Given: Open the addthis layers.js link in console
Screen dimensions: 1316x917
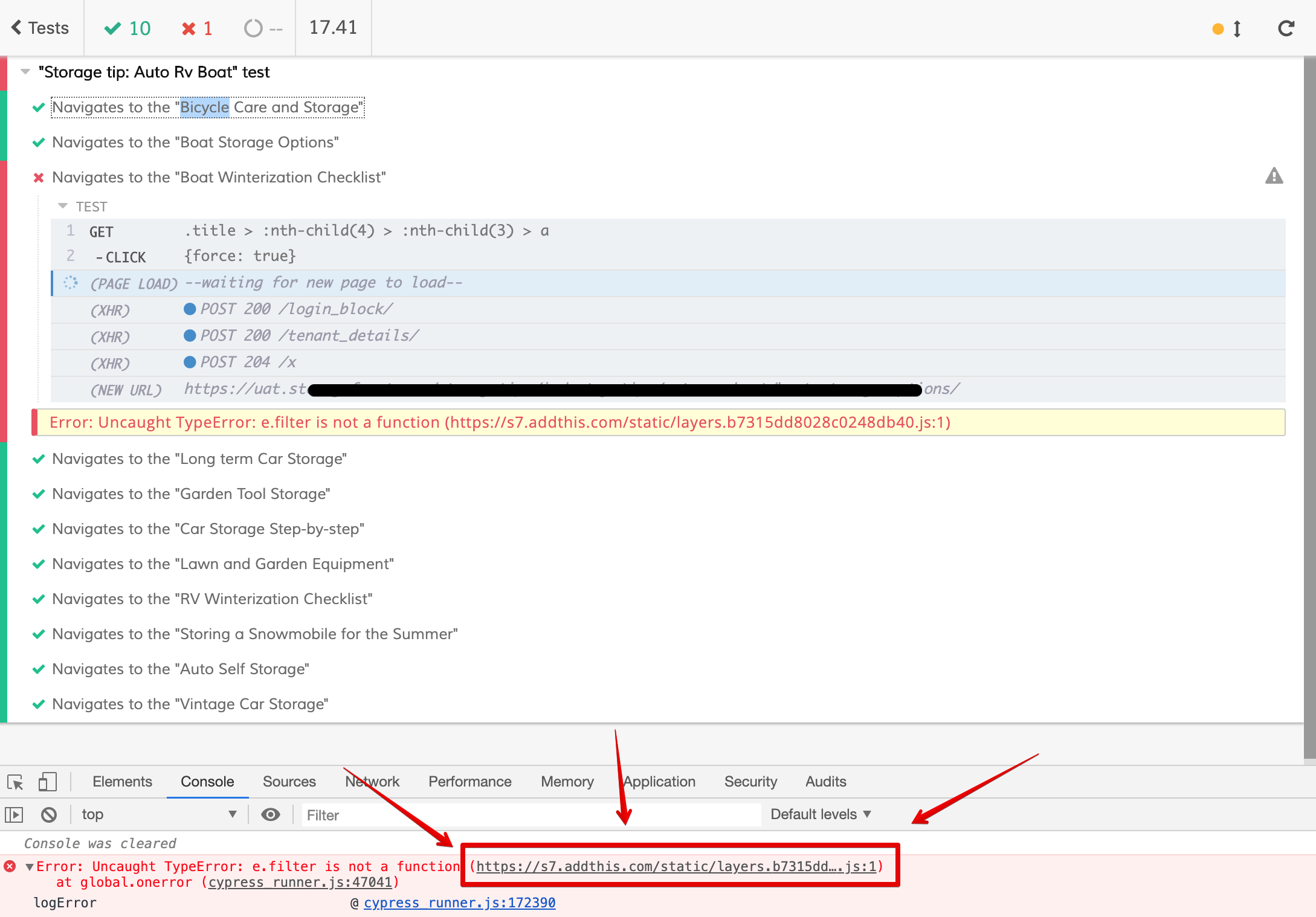Looking at the screenshot, I should [676, 866].
